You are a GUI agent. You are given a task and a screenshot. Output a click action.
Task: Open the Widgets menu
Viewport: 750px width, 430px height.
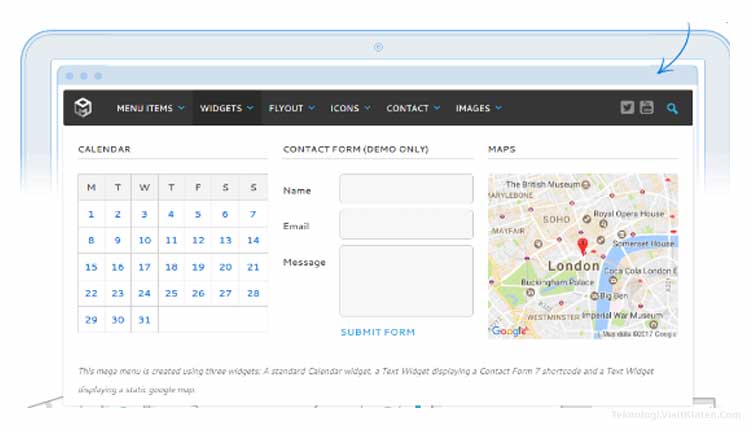pyautogui.click(x=221, y=108)
